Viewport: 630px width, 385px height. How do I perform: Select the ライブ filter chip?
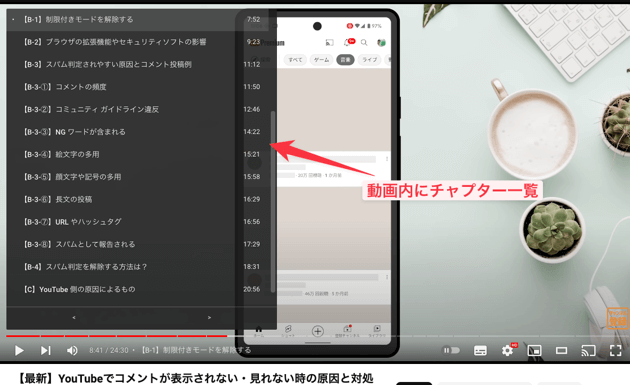[x=370, y=60]
